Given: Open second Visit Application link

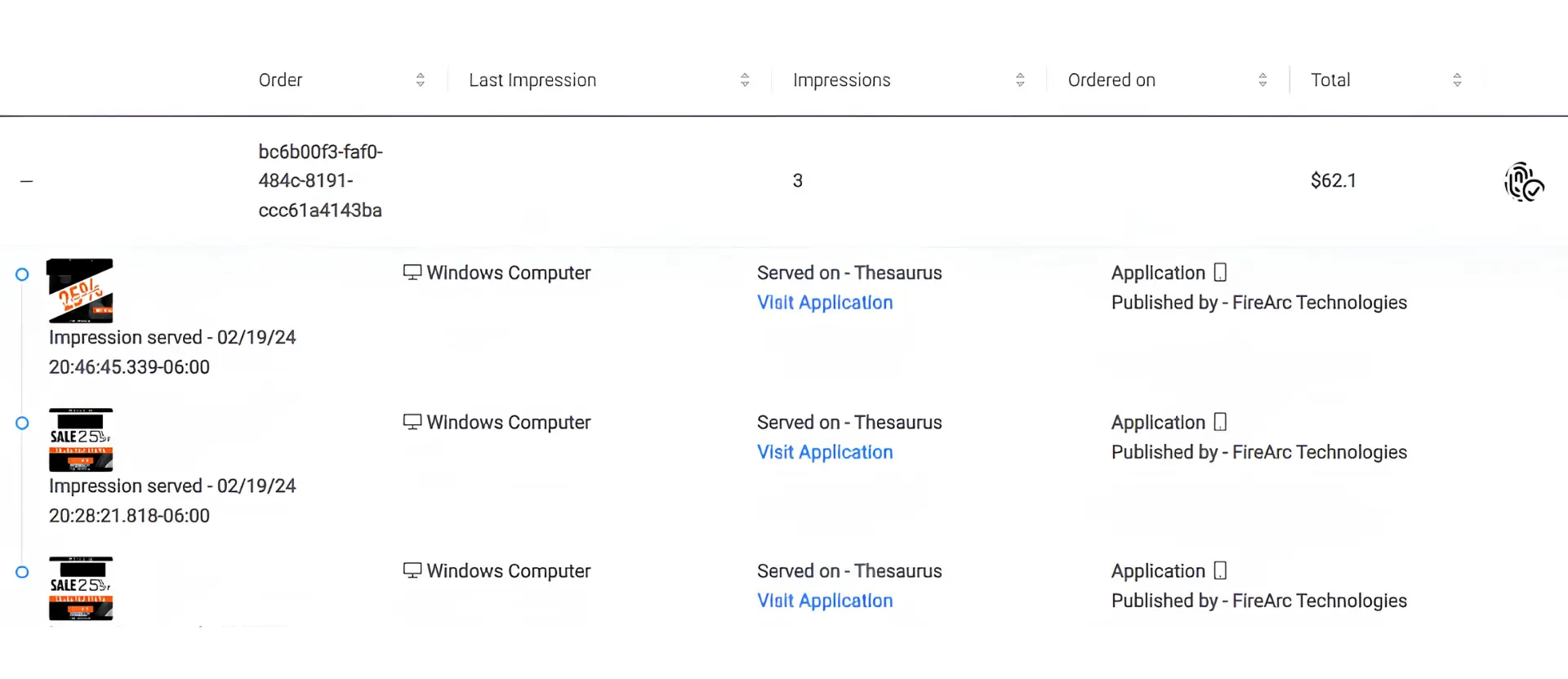Looking at the screenshot, I should coord(825,452).
